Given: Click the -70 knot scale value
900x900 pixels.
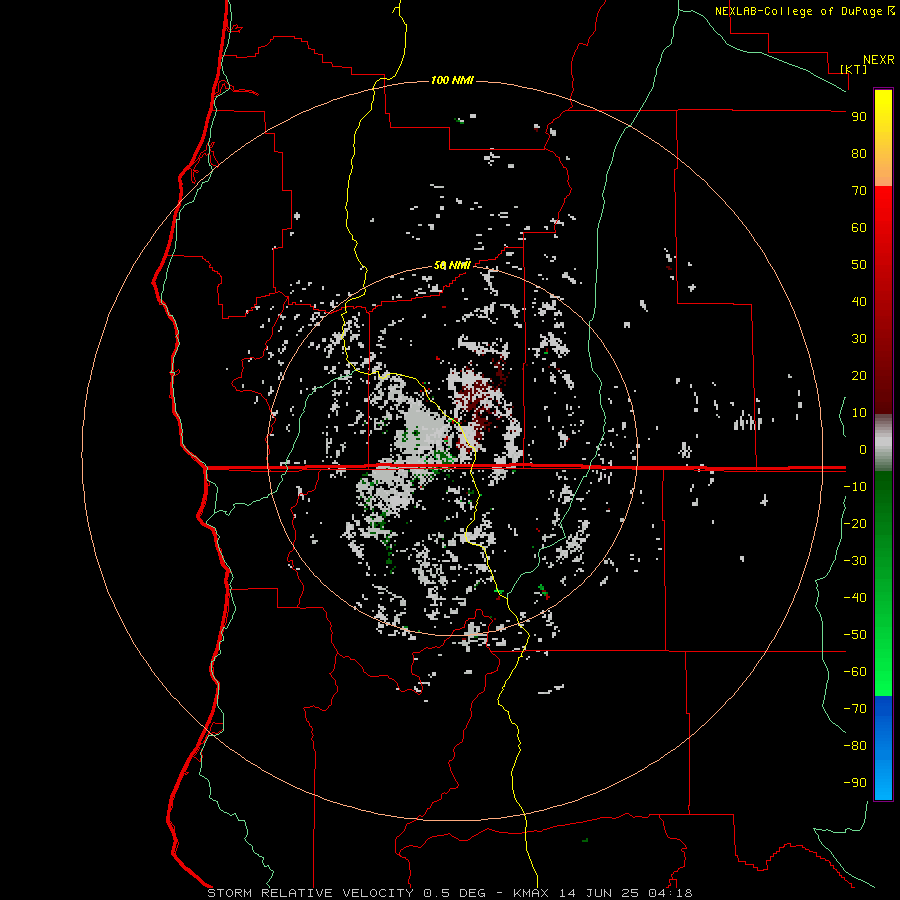Looking at the screenshot, I should coord(855,709).
